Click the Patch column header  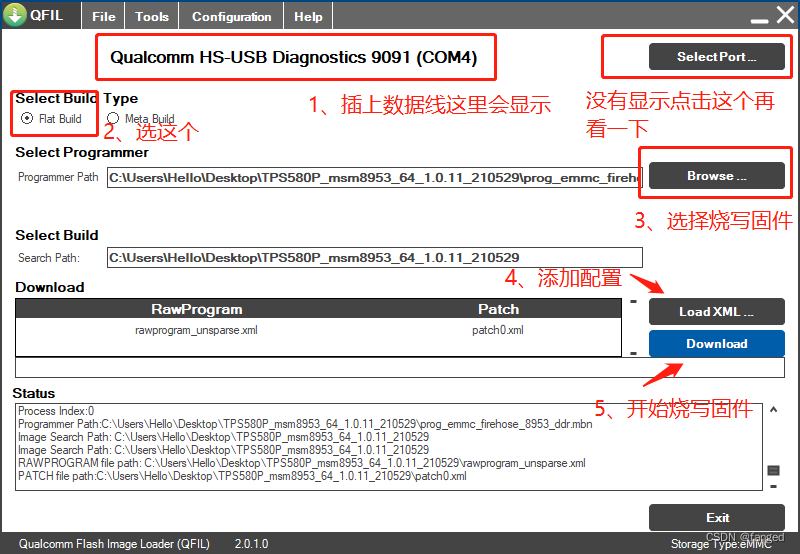point(498,309)
